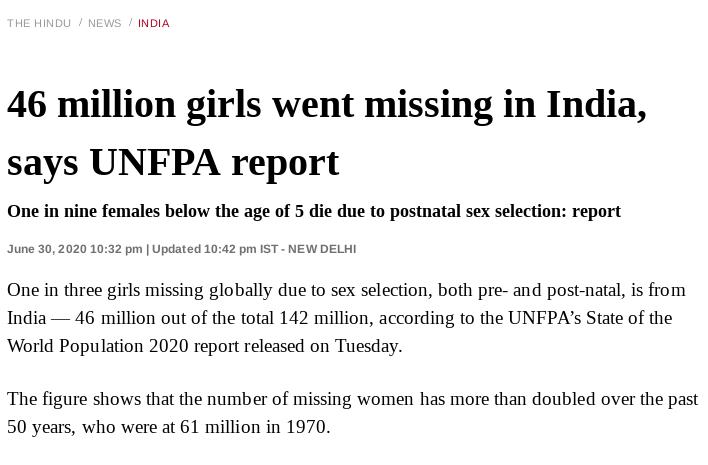Go to the INDIA breadcrumb category

pyautogui.click(x=154, y=23)
